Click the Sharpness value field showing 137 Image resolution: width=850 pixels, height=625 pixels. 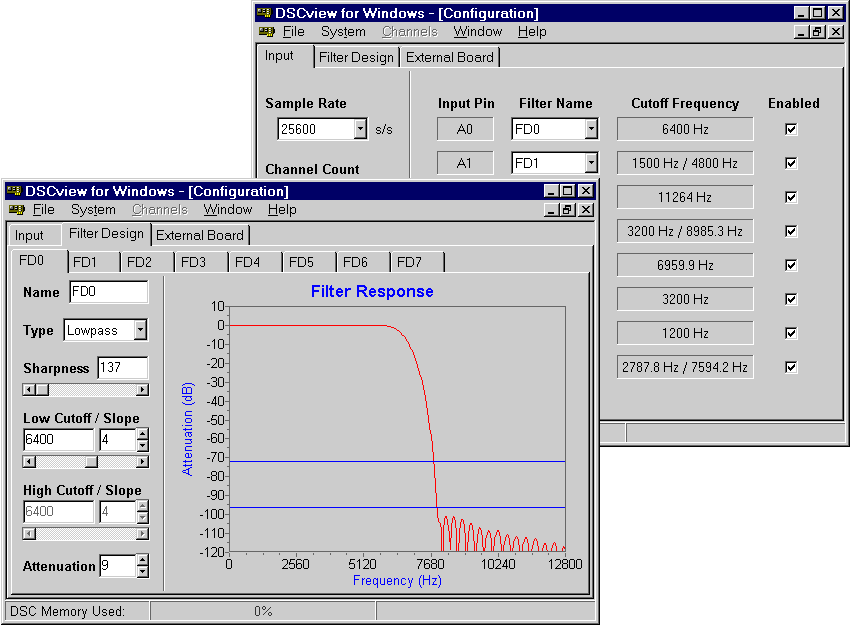(123, 368)
